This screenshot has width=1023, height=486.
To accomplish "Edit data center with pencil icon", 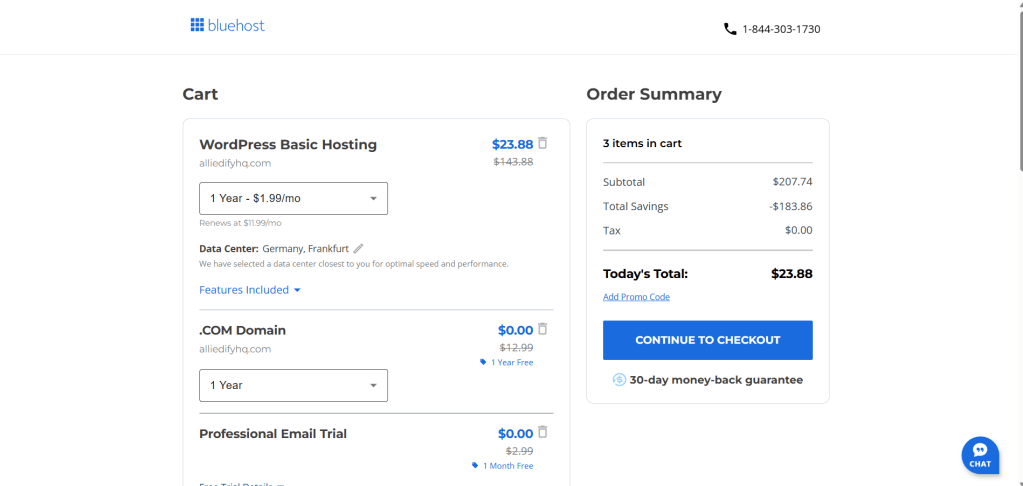I will (x=359, y=248).
